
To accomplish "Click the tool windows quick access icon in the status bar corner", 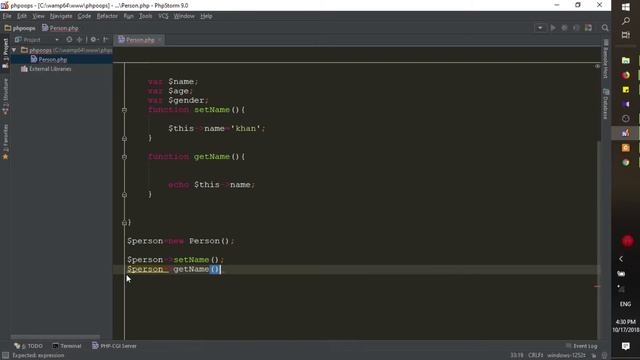I will [5, 356].
